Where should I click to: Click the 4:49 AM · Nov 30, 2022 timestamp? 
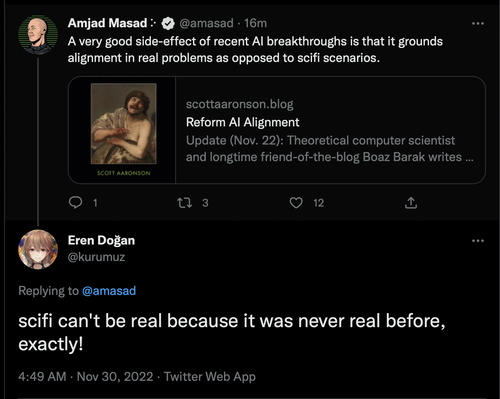click(86, 377)
